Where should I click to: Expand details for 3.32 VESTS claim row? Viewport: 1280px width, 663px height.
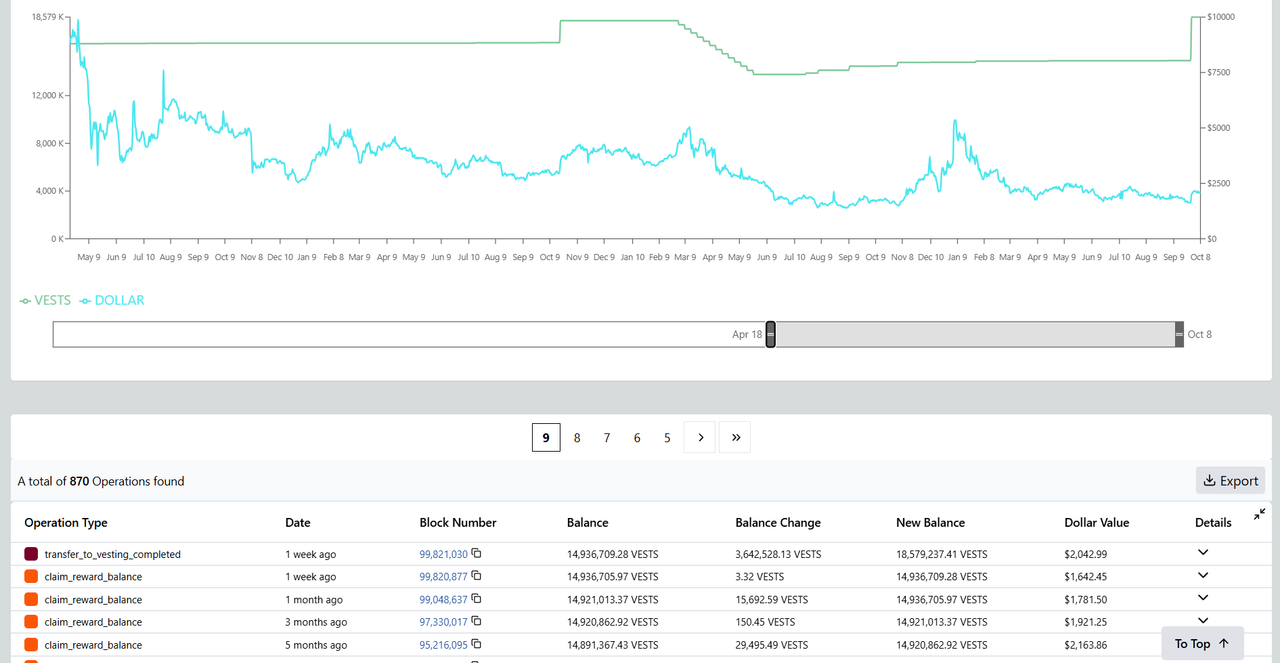[x=1202, y=575]
